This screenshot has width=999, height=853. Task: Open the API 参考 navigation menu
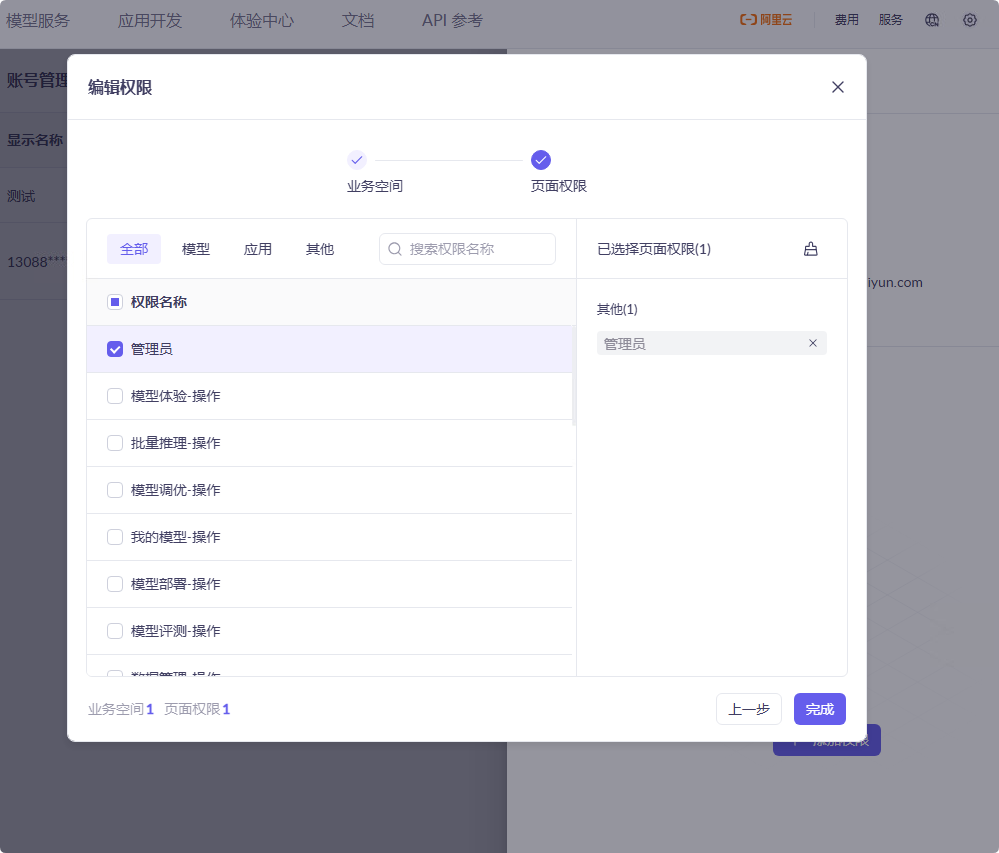(451, 19)
